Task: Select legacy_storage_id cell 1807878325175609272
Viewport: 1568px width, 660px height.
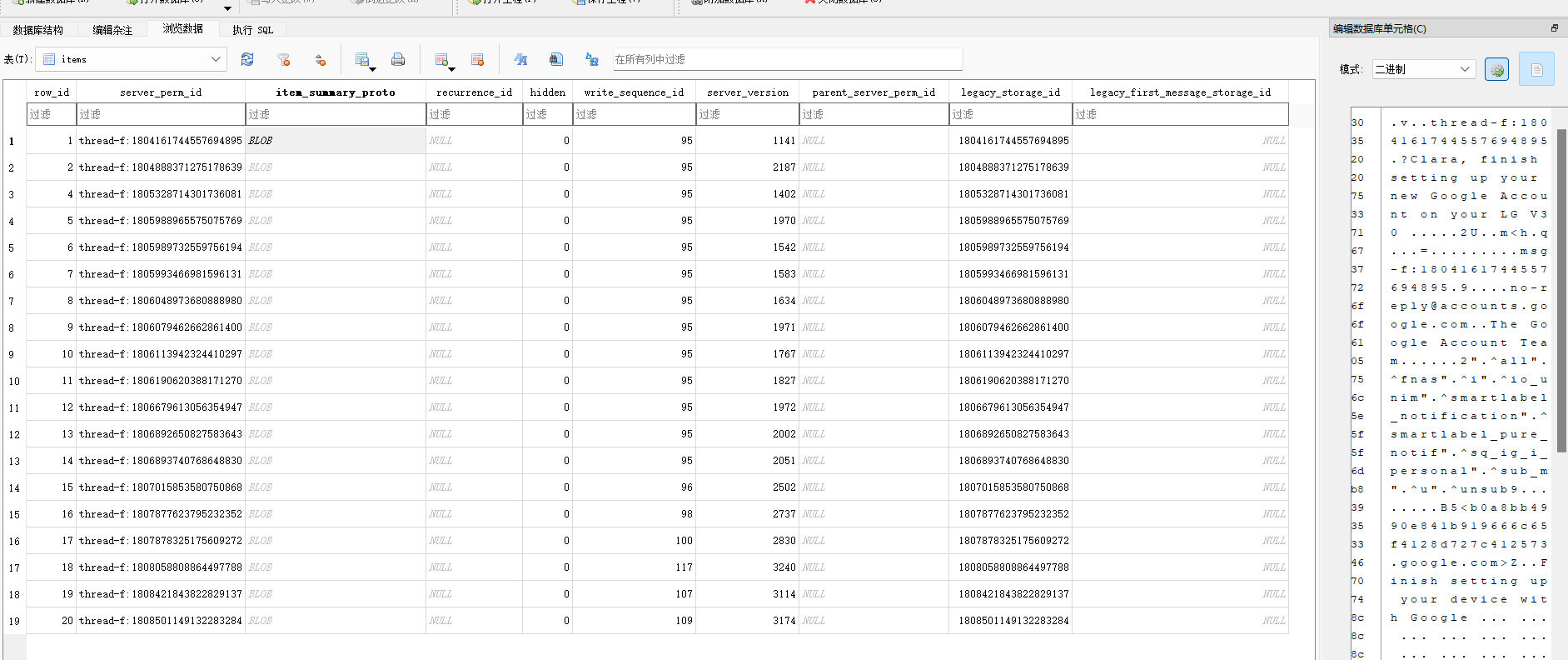Action: click(1011, 541)
